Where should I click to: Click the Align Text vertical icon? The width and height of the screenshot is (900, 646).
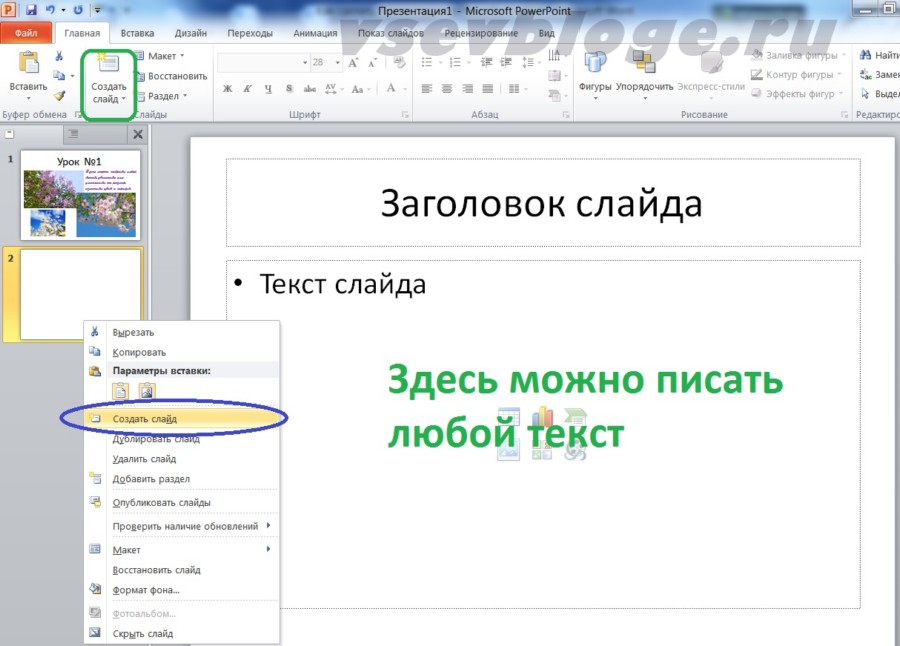pyautogui.click(x=556, y=75)
